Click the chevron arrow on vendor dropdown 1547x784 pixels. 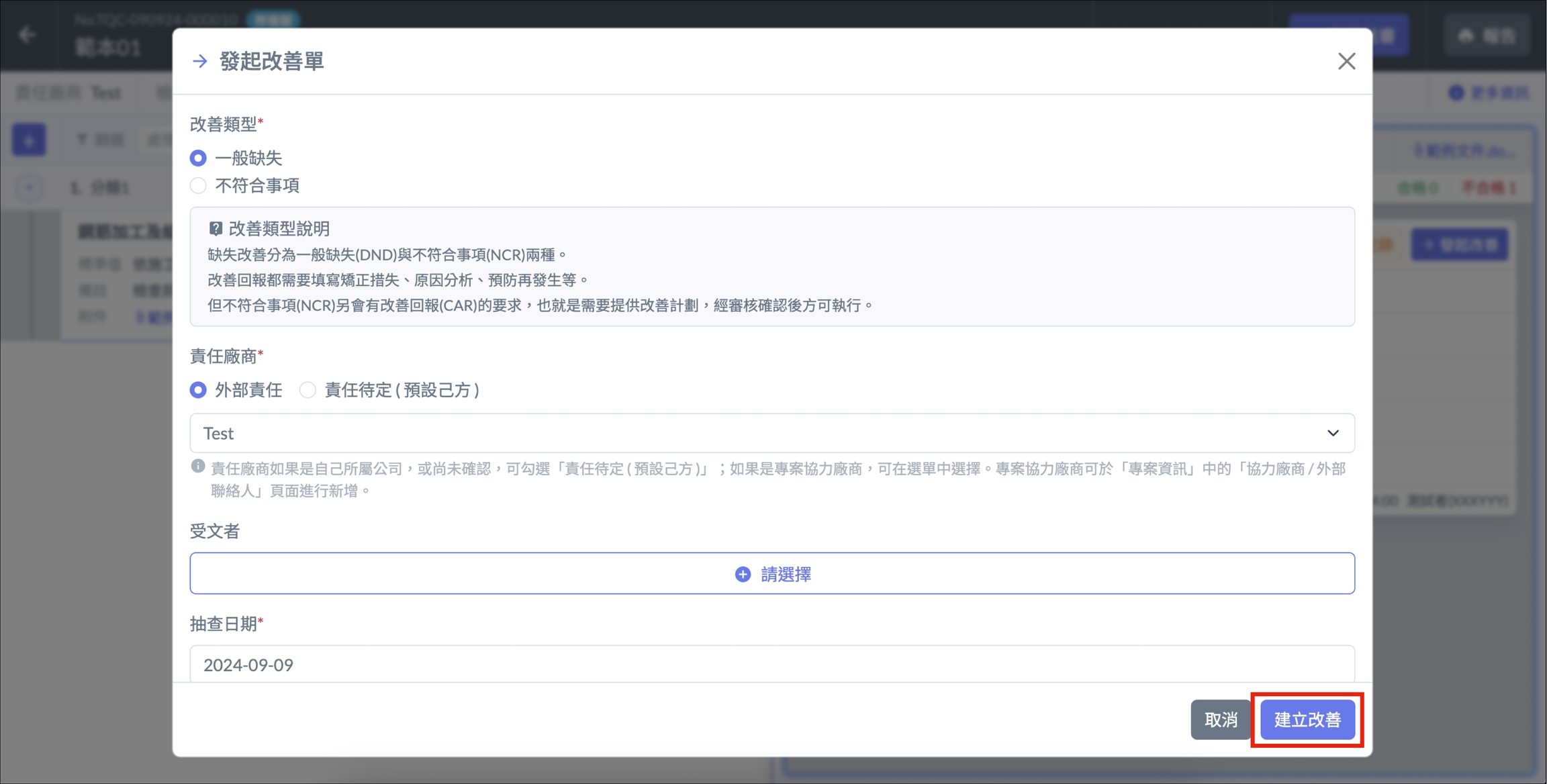(x=1333, y=434)
